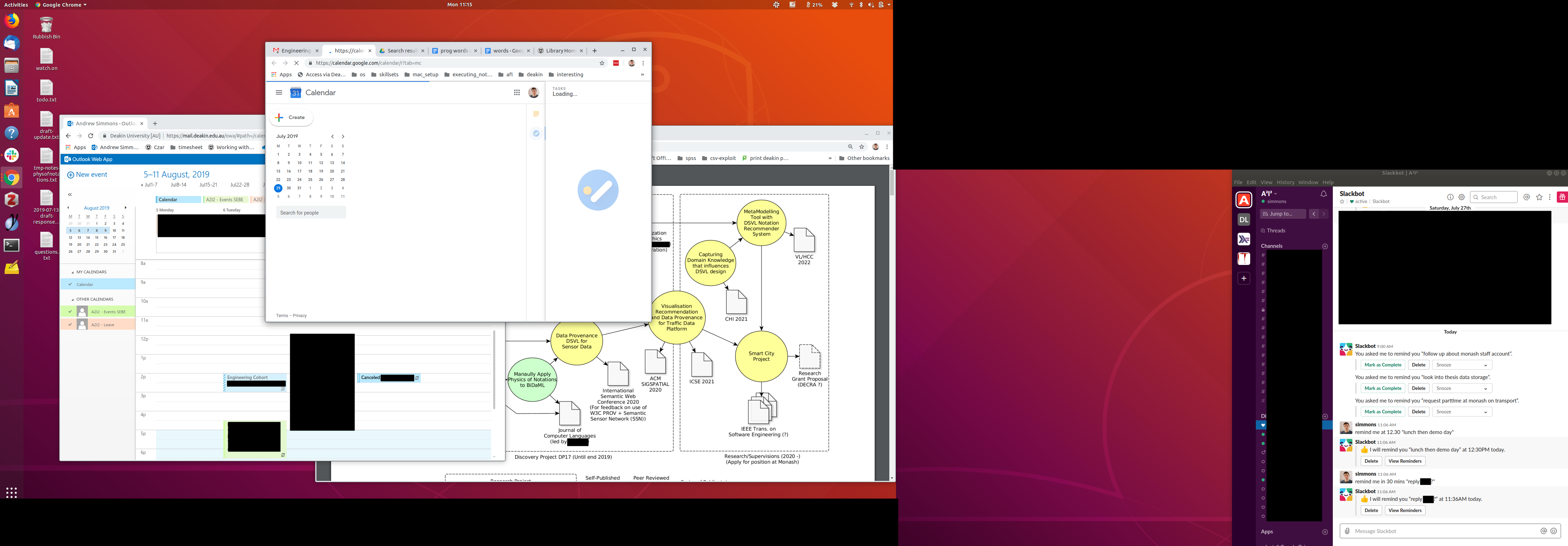The height and width of the screenshot is (546, 1568).
Task: Uncheck the A2I2 - Leave calendar
Action: (70, 324)
